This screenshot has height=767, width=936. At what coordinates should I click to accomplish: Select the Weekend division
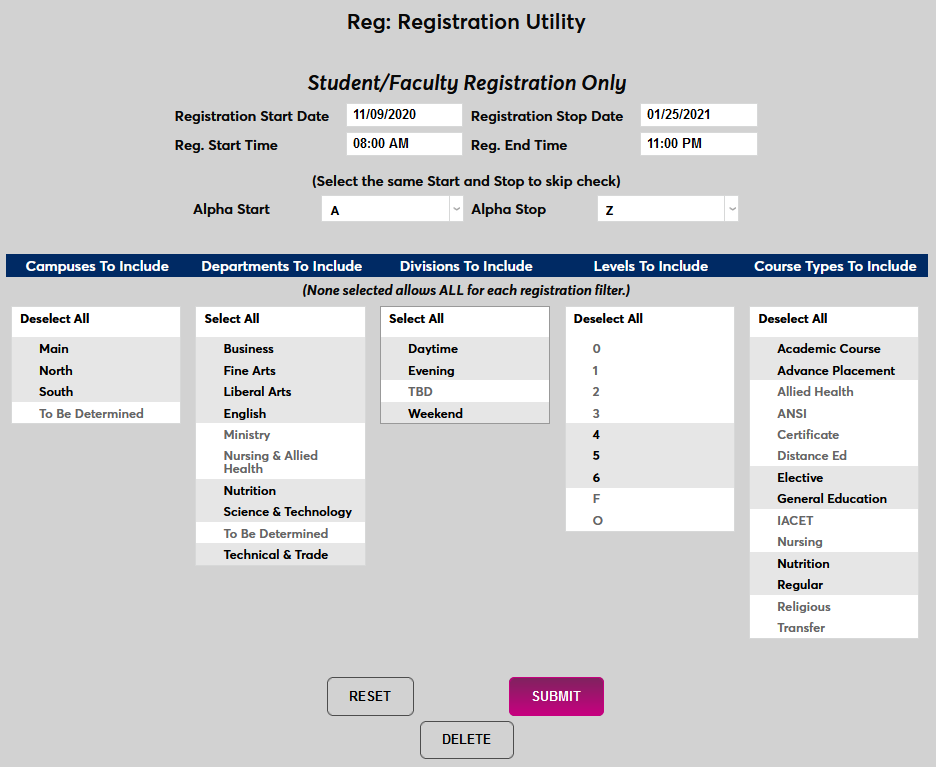coord(435,413)
